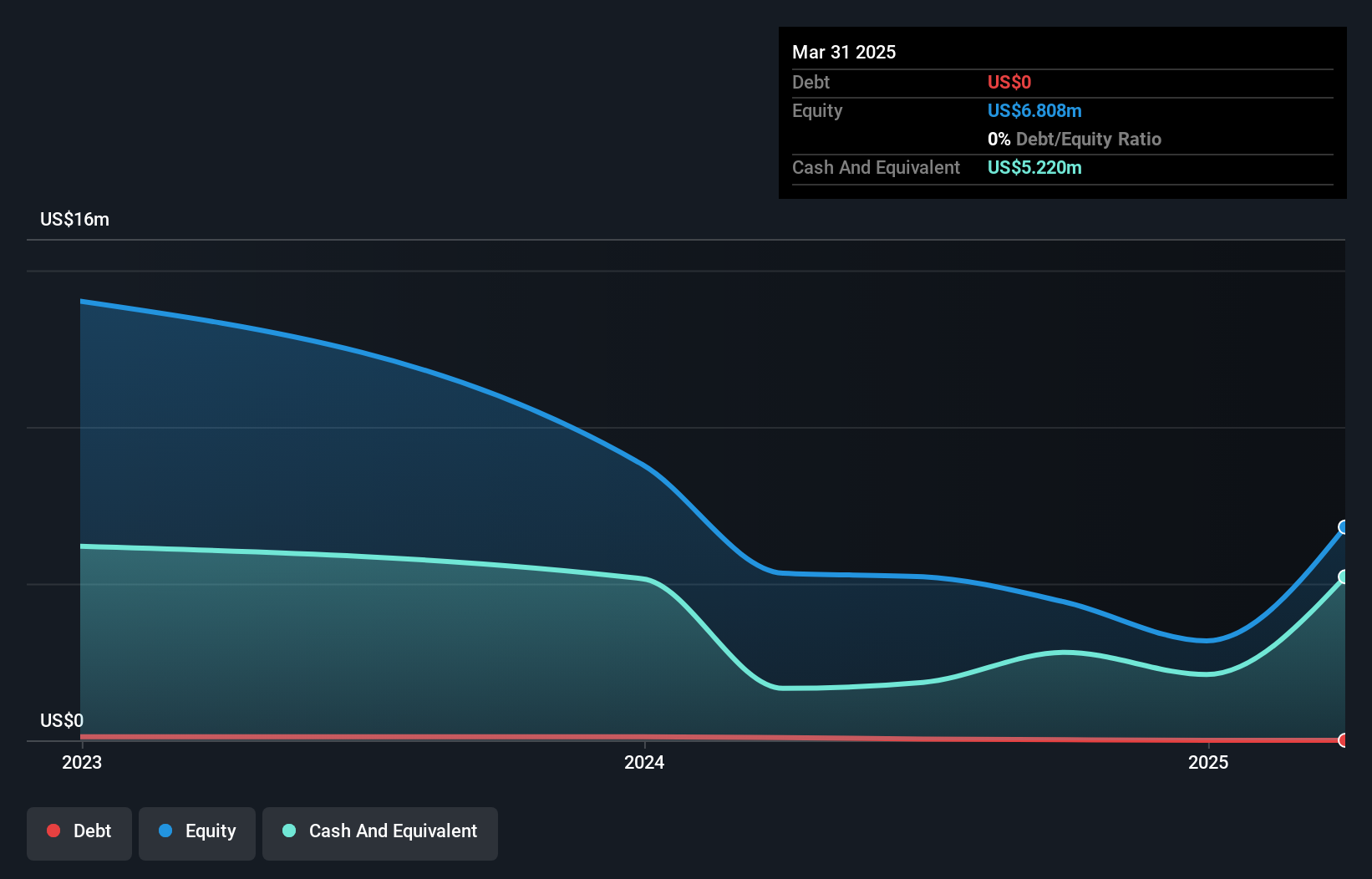
Task: Click the 2025 x-axis label
Action: coord(1208,762)
